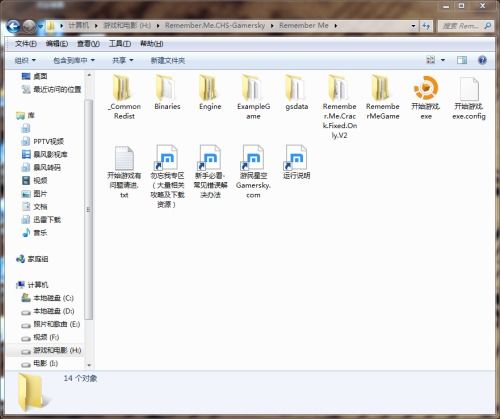
Task: Select 照片和歌曲 (E:) drive
Action: (x=50, y=324)
